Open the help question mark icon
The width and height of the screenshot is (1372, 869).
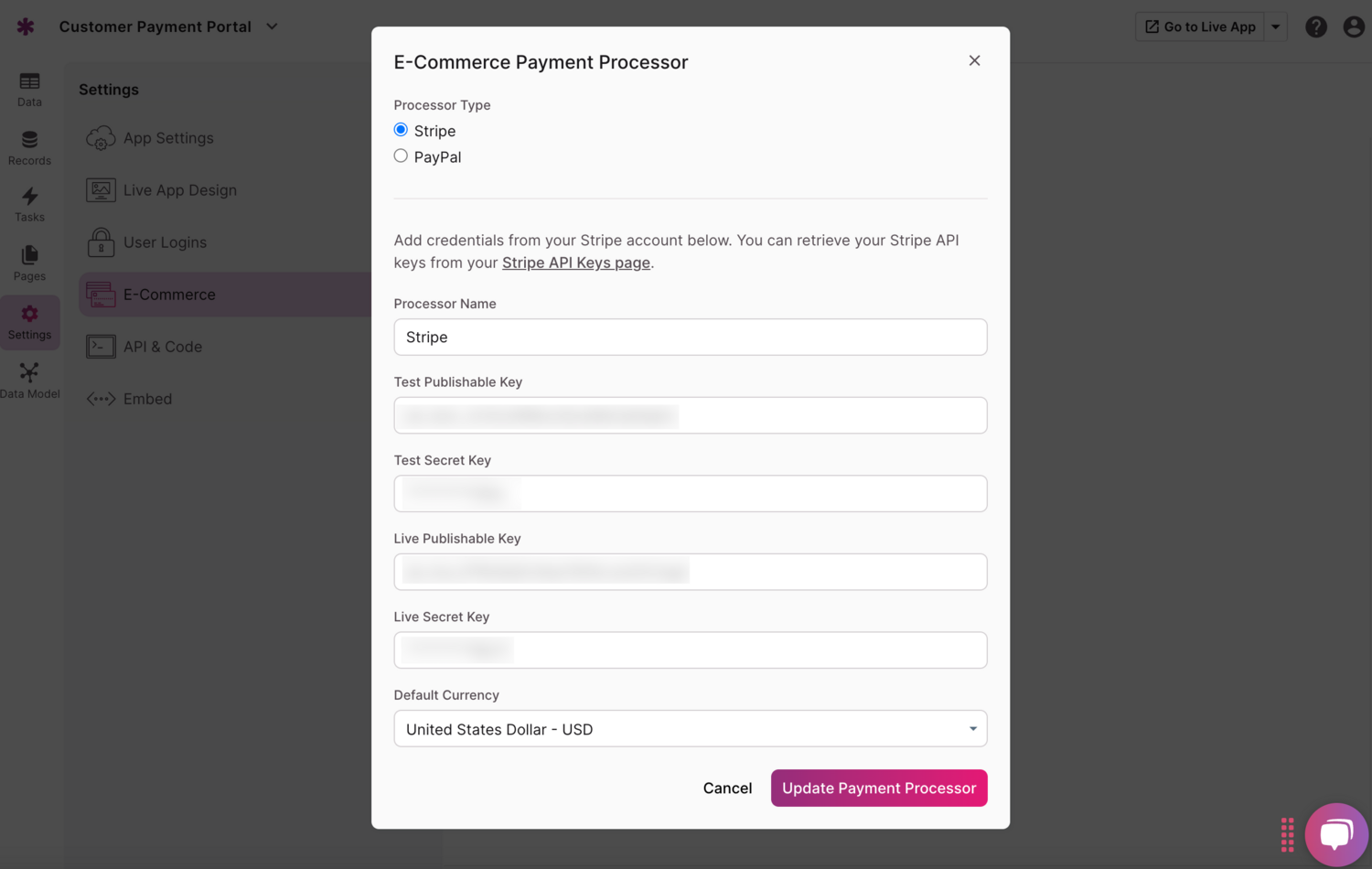coord(1316,27)
